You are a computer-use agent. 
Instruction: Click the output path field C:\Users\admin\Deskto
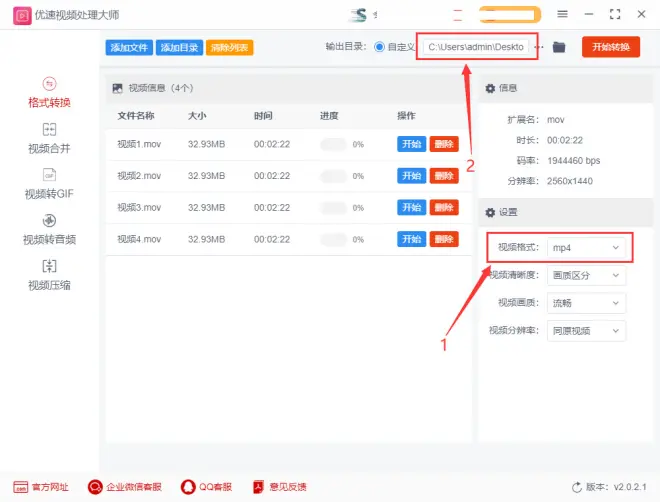(477, 47)
